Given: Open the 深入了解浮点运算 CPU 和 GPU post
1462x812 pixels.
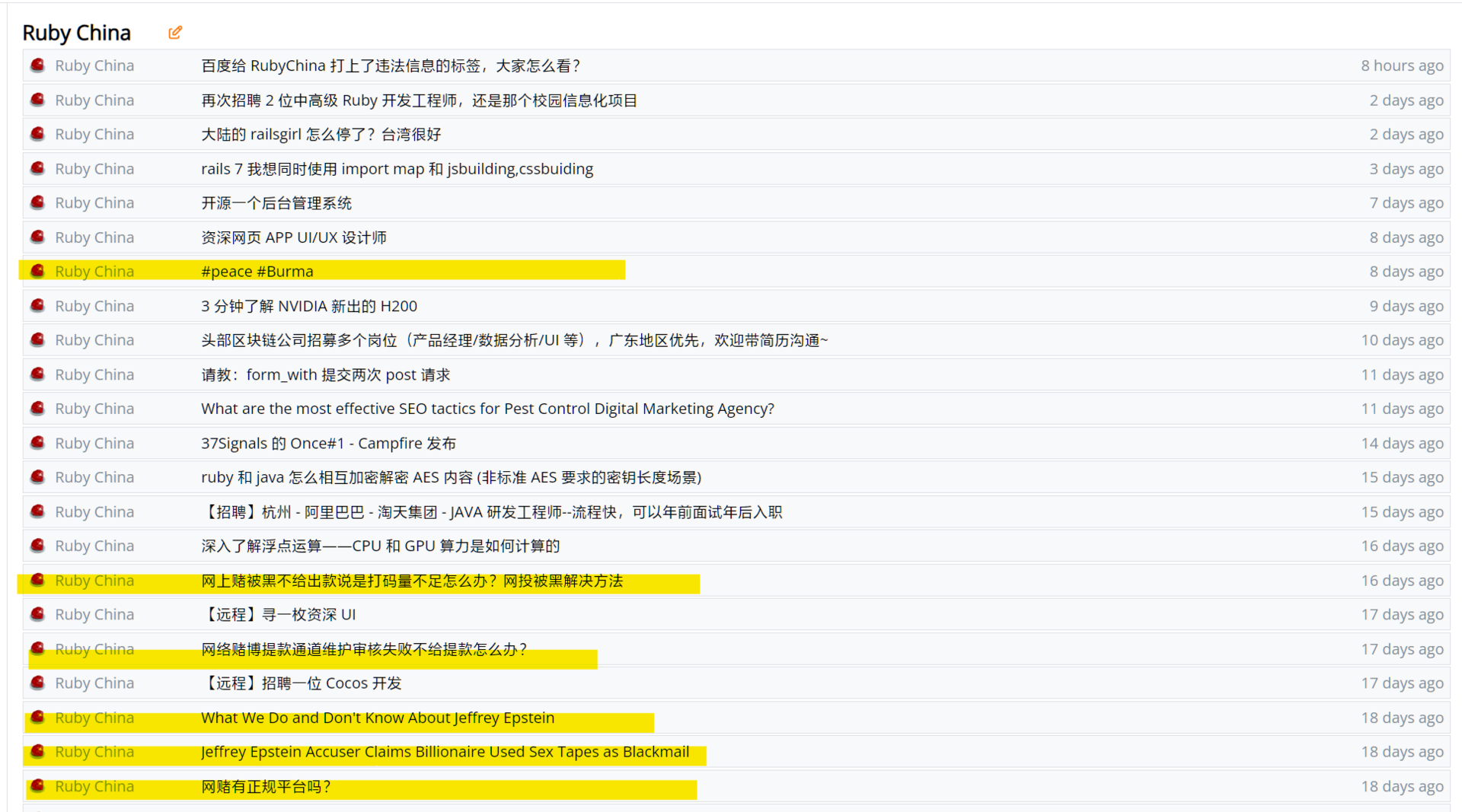Looking at the screenshot, I should (x=380, y=546).
